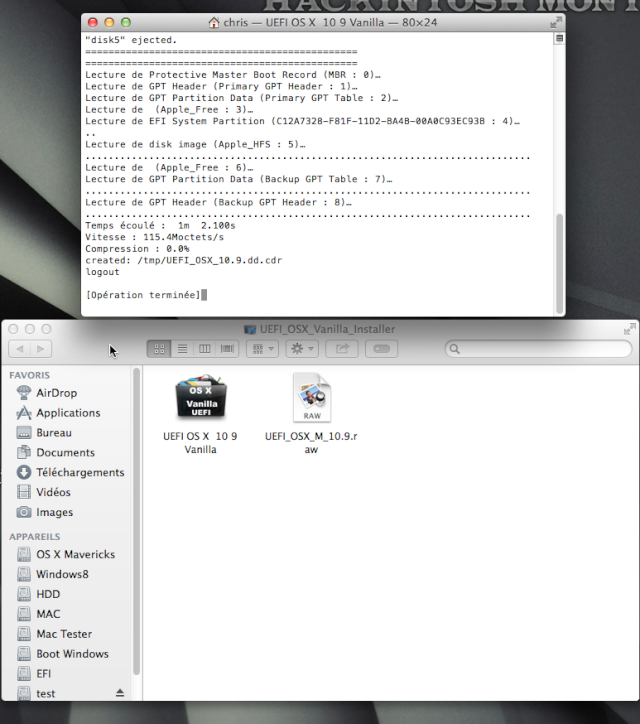Click the Finder sidebar scrollbar
Viewport: 640px width, 724px height.
coord(136,522)
